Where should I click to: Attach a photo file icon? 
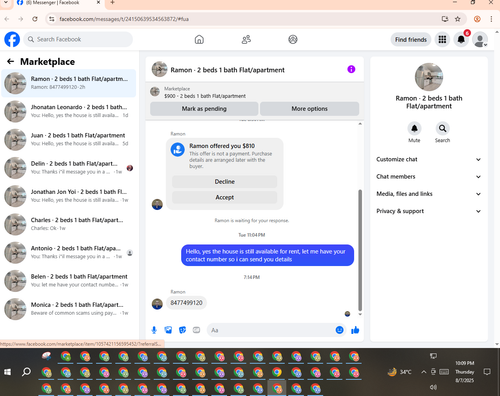pos(168,330)
